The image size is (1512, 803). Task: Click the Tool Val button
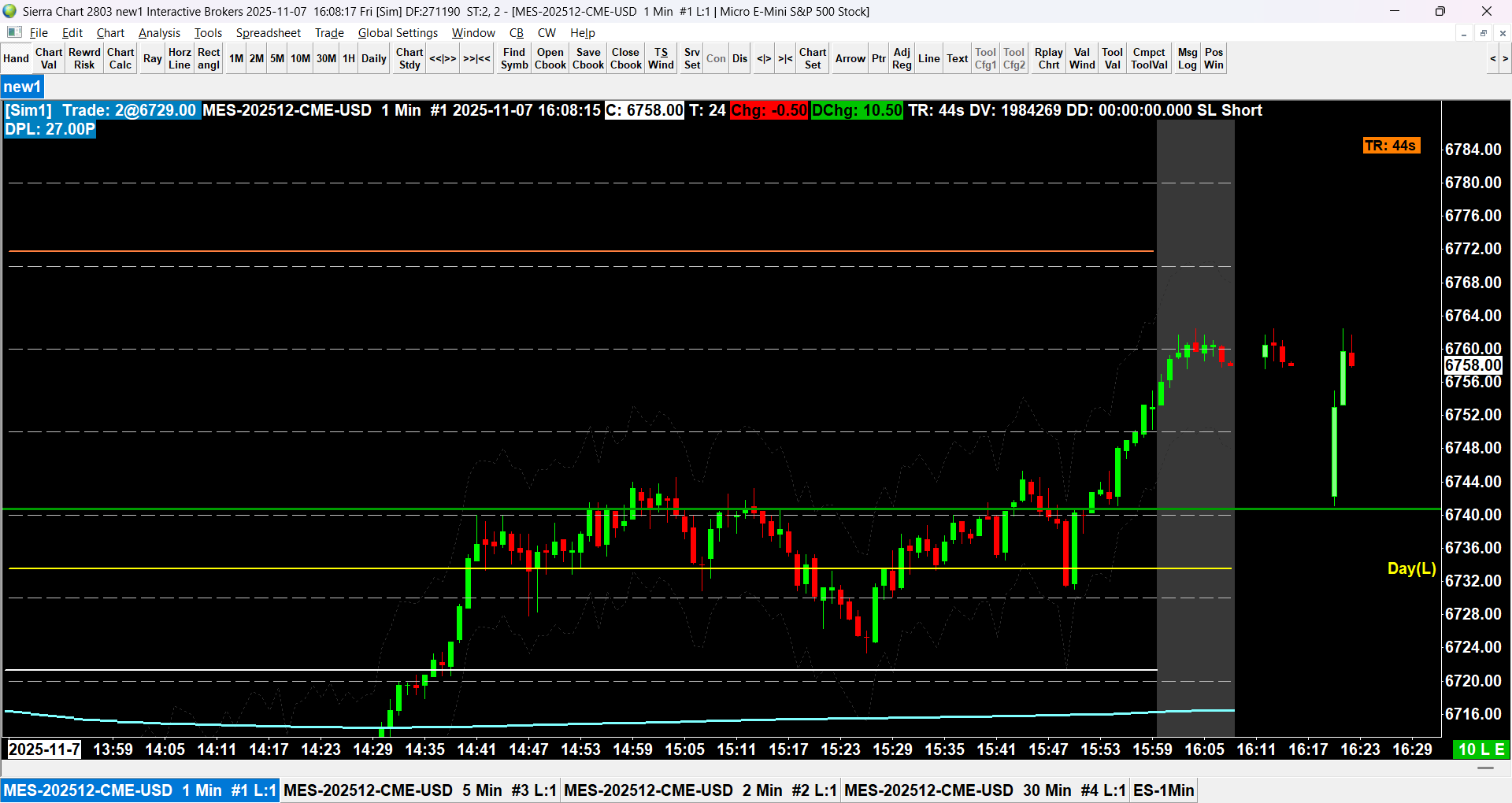pyautogui.click(x=1112, y=58)
